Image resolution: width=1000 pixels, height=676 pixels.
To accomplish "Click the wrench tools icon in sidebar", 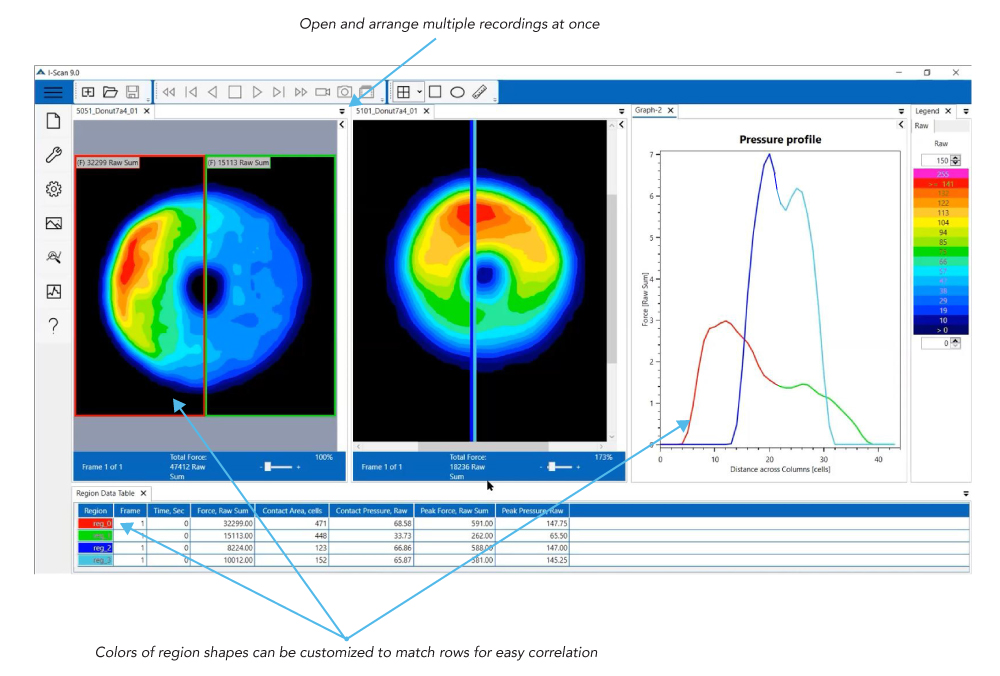I will pyautogui.click(x=54, y=155).
